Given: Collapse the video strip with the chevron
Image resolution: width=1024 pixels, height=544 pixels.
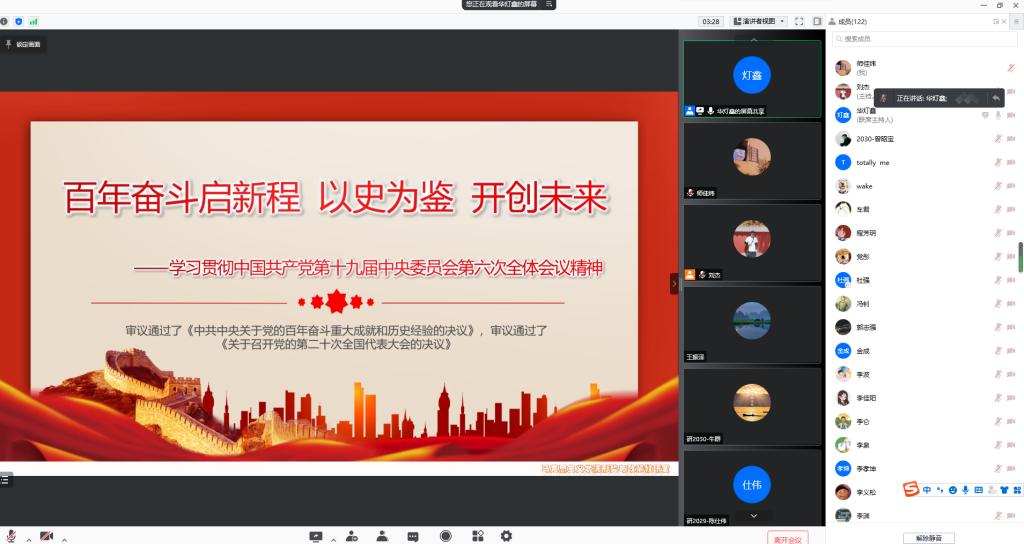Looking at the screenshot, I should point(674,284).
